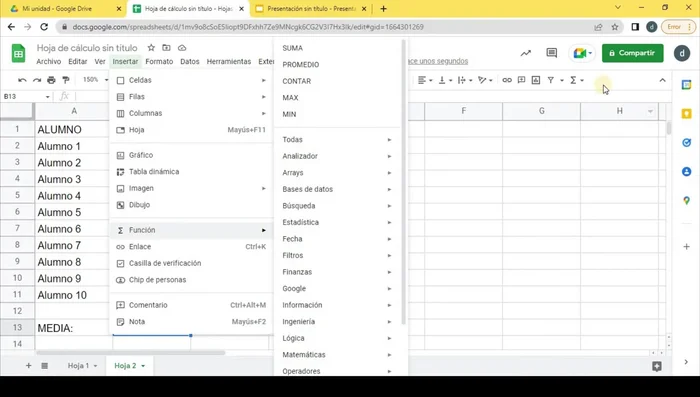Open the zoom 150% dropdown
700x397 pixels.
tap(96, 79)
